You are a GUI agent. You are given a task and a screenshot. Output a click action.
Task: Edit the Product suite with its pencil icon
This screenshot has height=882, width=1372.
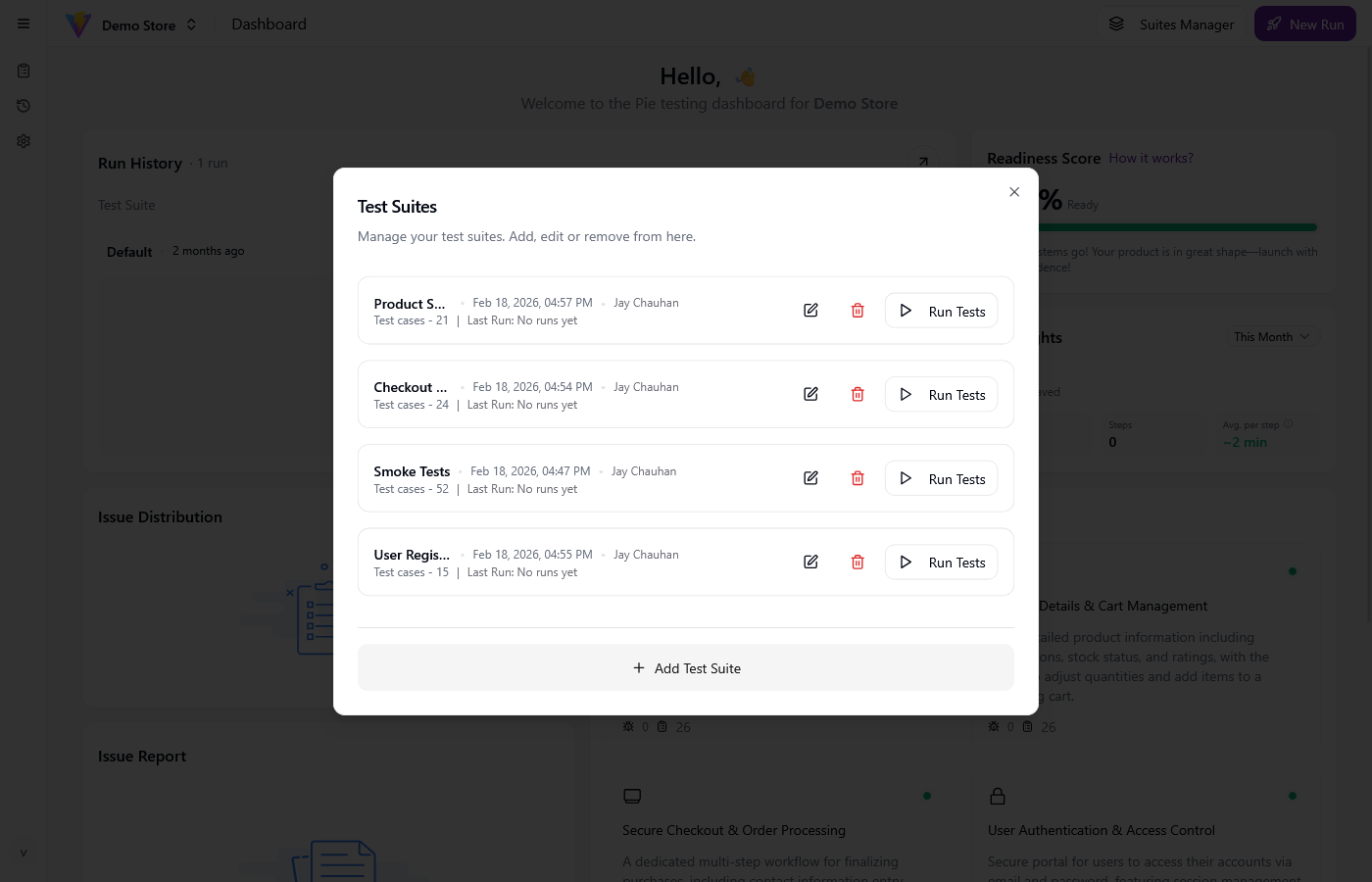tap(810, 310)
